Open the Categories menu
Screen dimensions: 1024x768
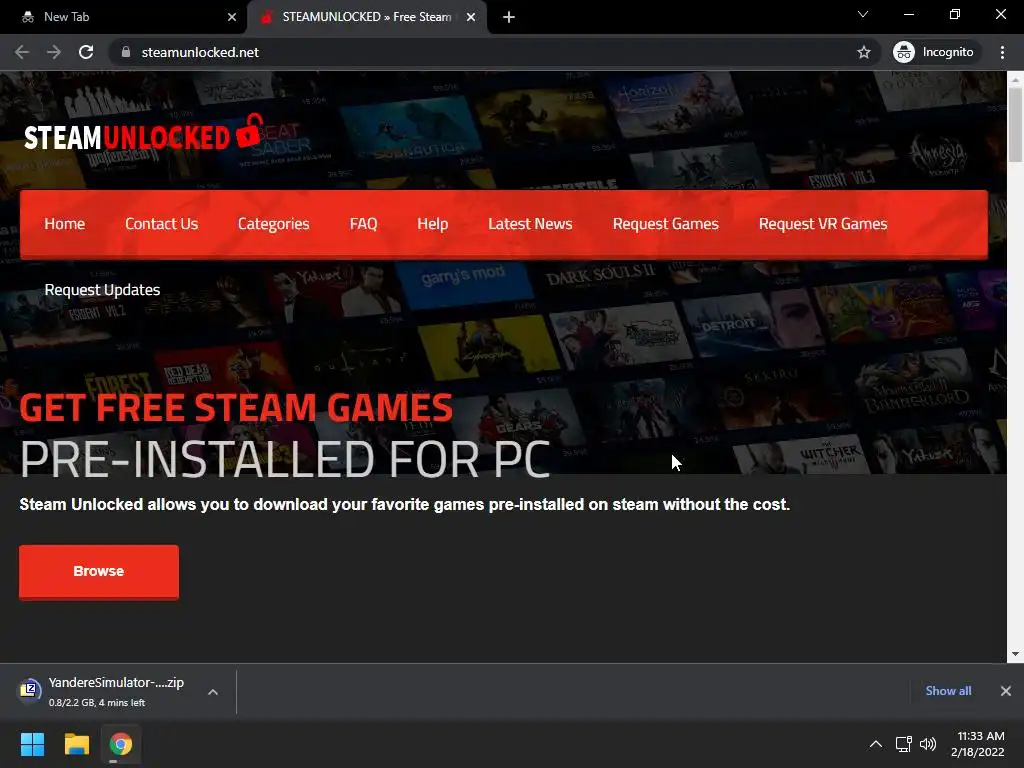(x=274, y=224)
